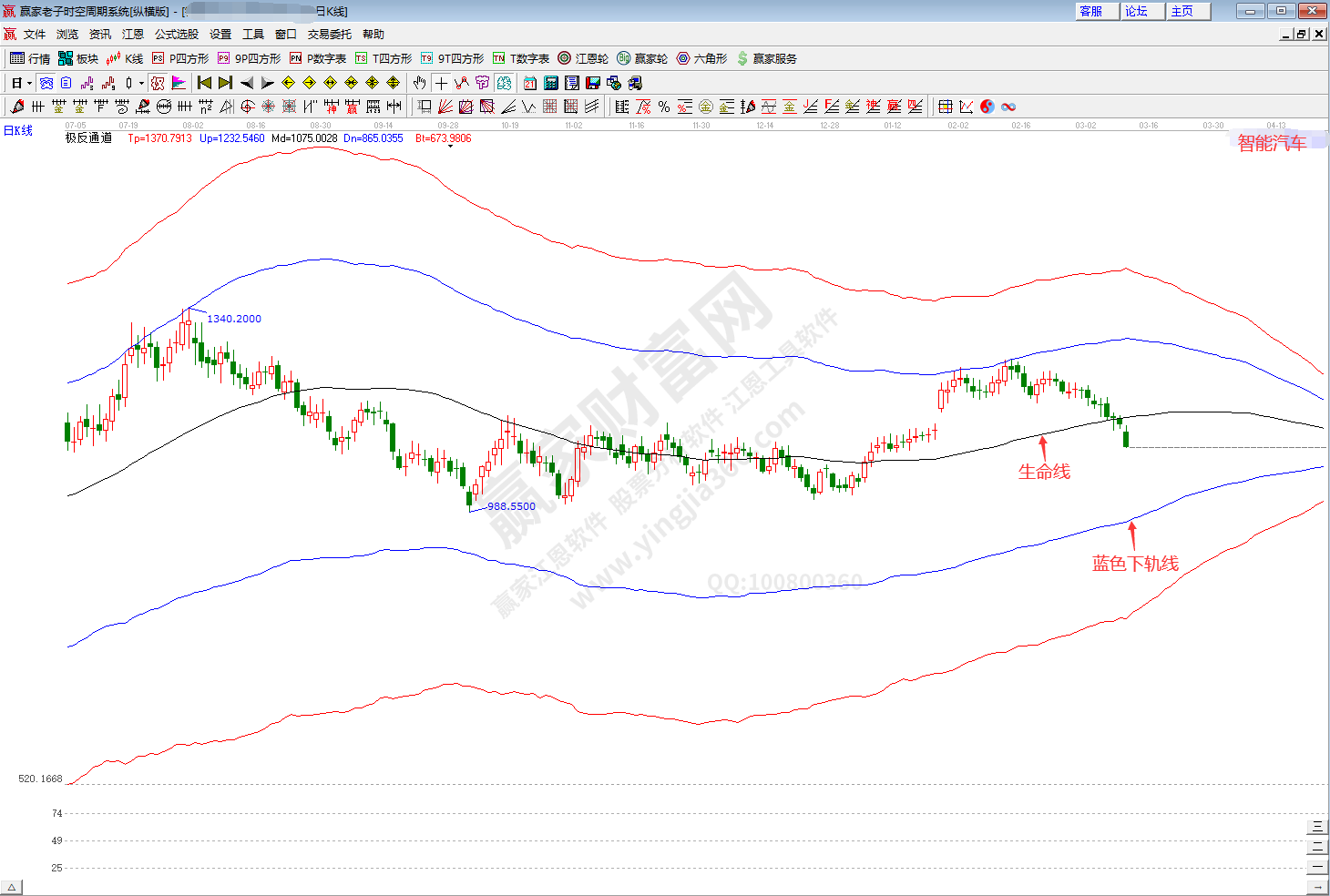
Task: Click the 论坛 link button
Action: point(1137,11)
